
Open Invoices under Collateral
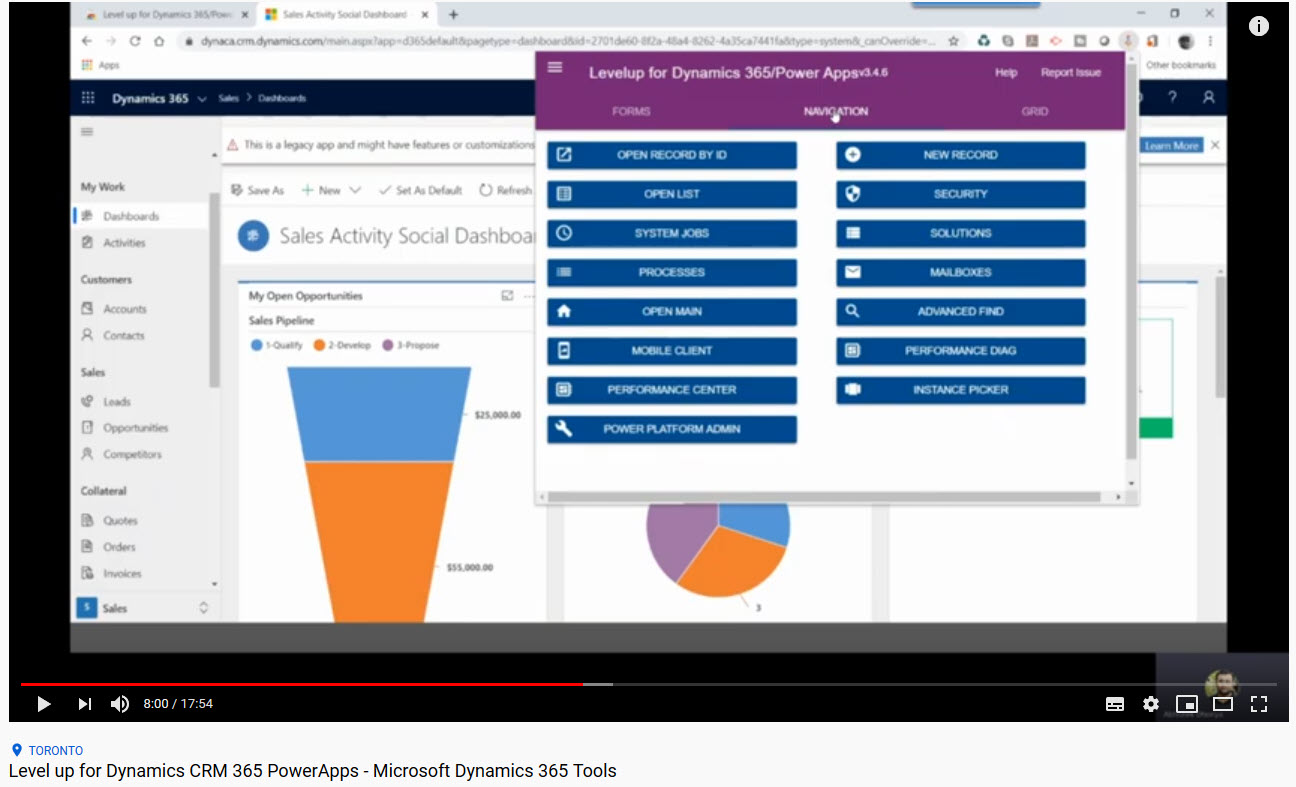122,574
